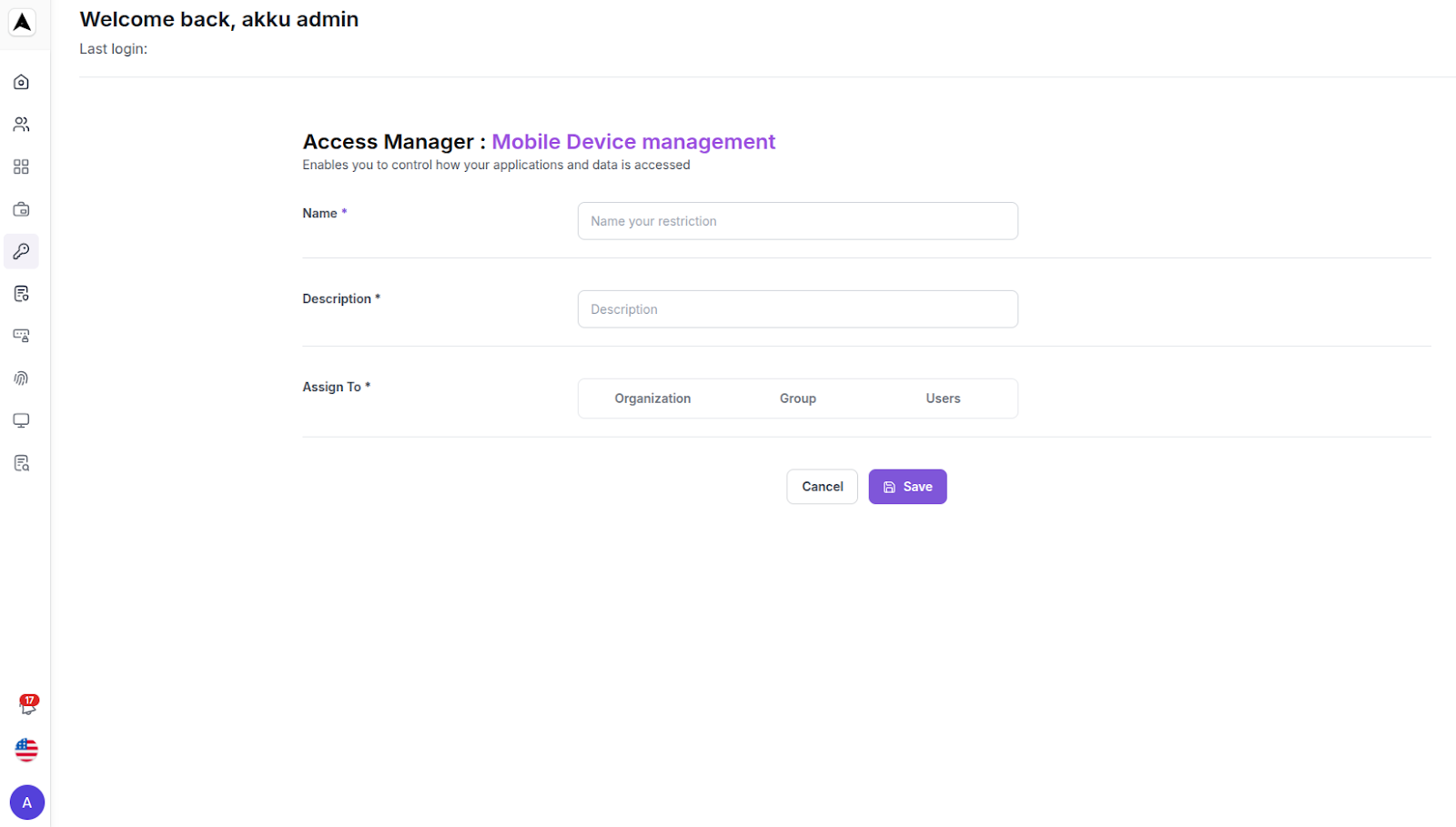The height and width of the screenshot is (827, 1456).
Task: Assign restriction to Users
Action: 942,398
